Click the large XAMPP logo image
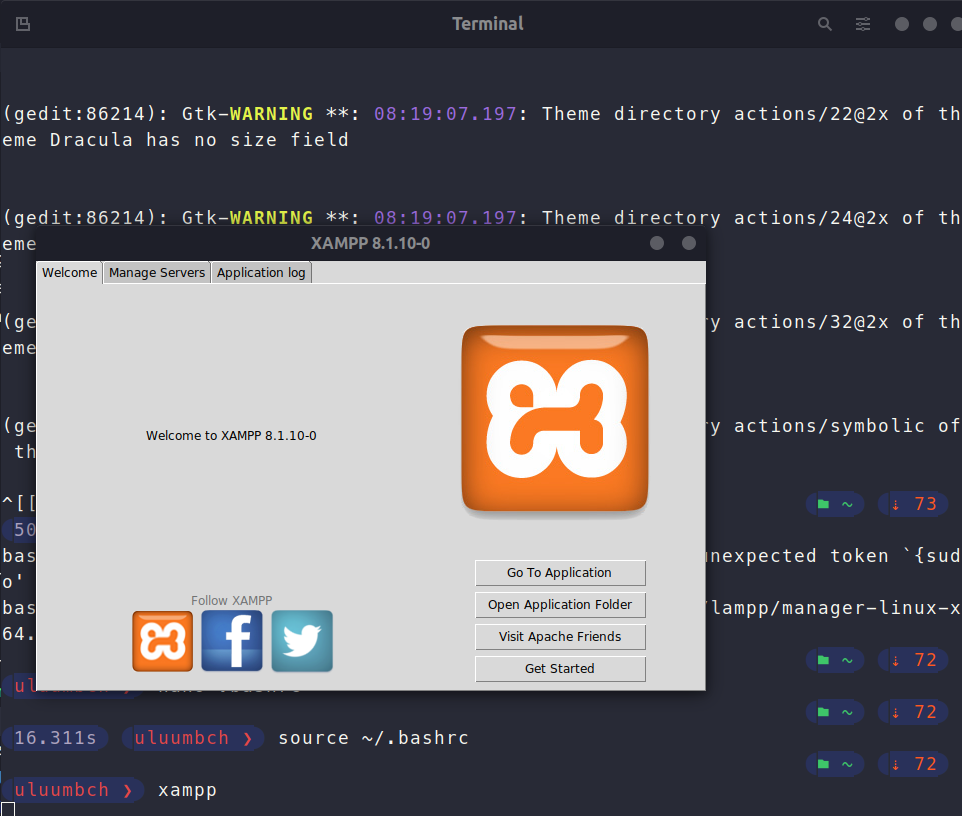This screenshot has height=816, width=962. pos(555,418)
